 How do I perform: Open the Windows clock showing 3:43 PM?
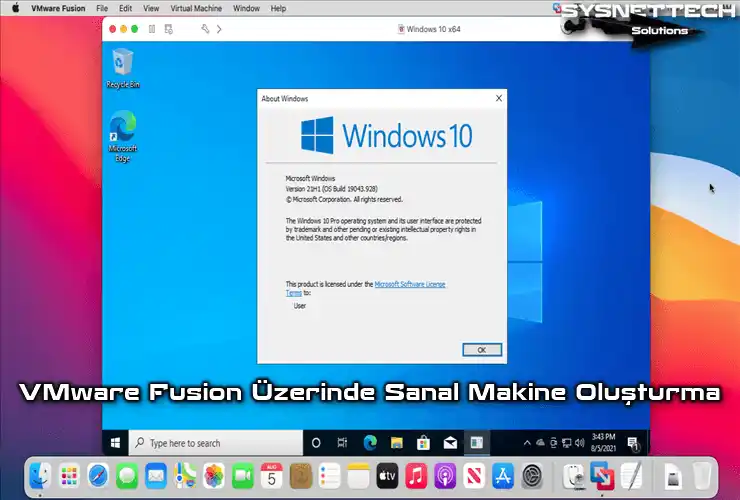(603, 442)
